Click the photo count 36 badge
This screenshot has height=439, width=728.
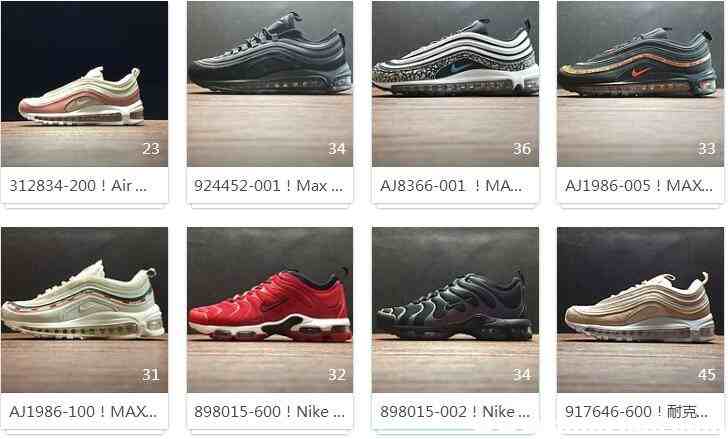pos(522,149)
